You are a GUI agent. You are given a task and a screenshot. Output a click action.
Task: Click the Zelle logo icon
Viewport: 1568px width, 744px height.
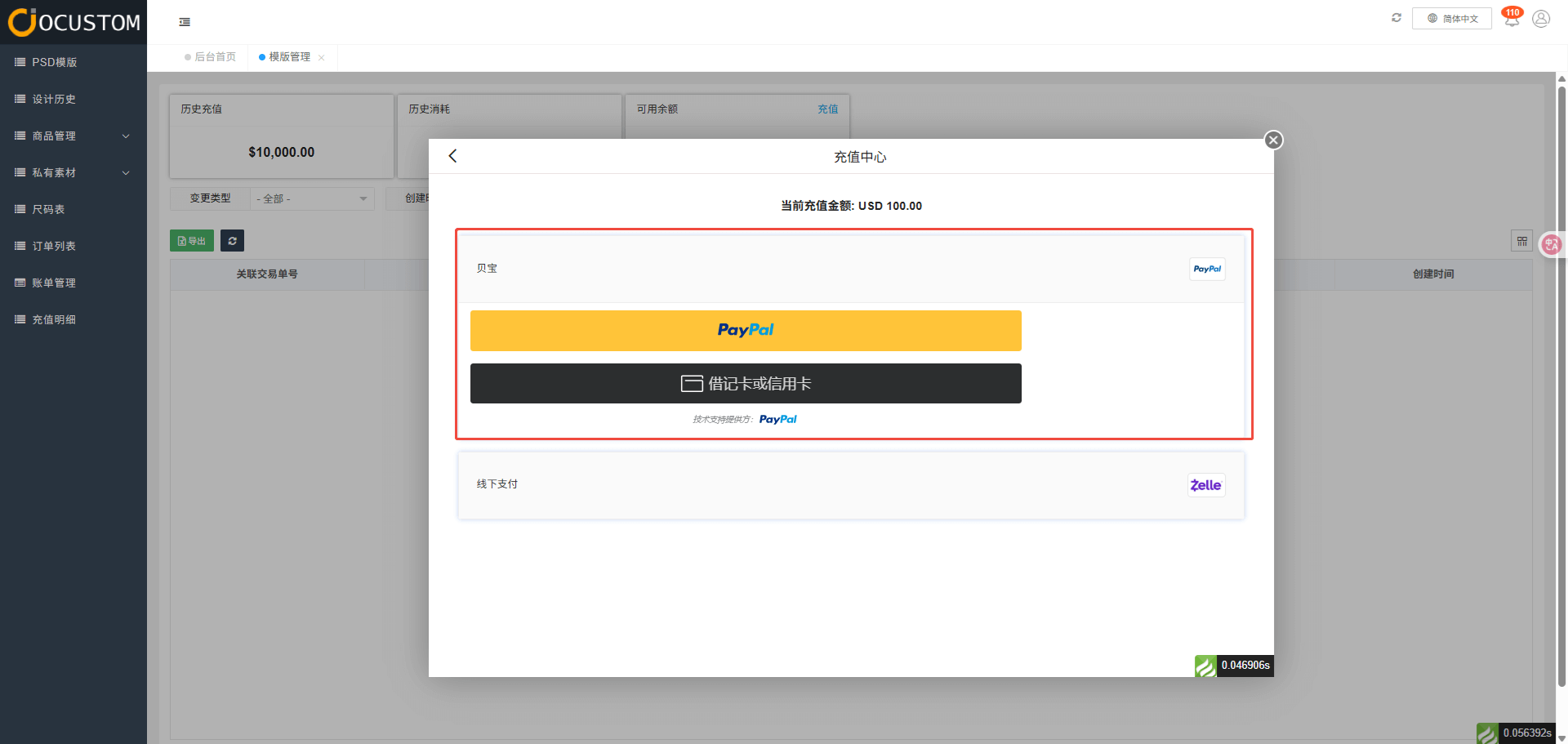[1205, 485]
